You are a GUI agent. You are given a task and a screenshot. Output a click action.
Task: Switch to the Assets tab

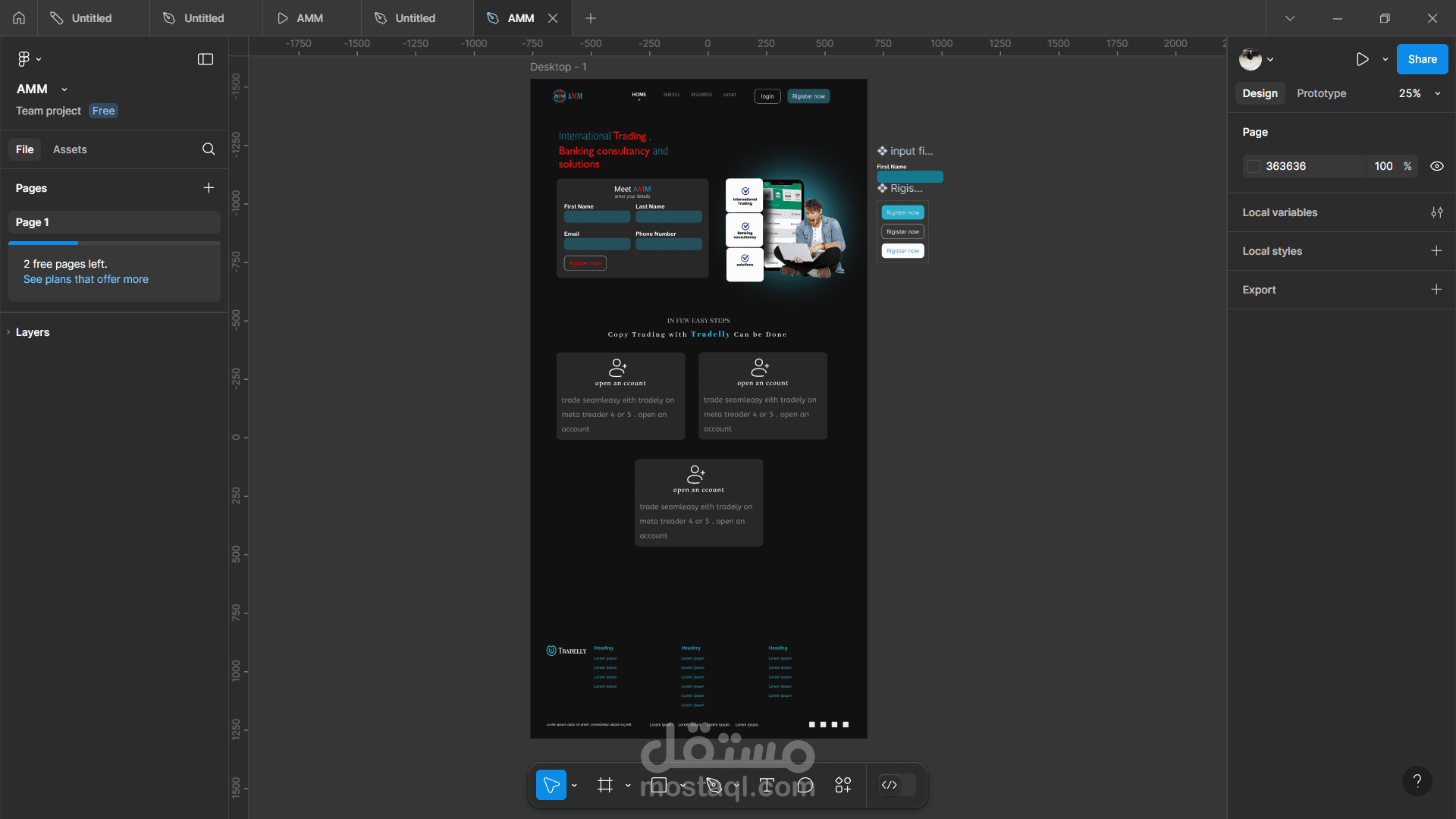70,149
